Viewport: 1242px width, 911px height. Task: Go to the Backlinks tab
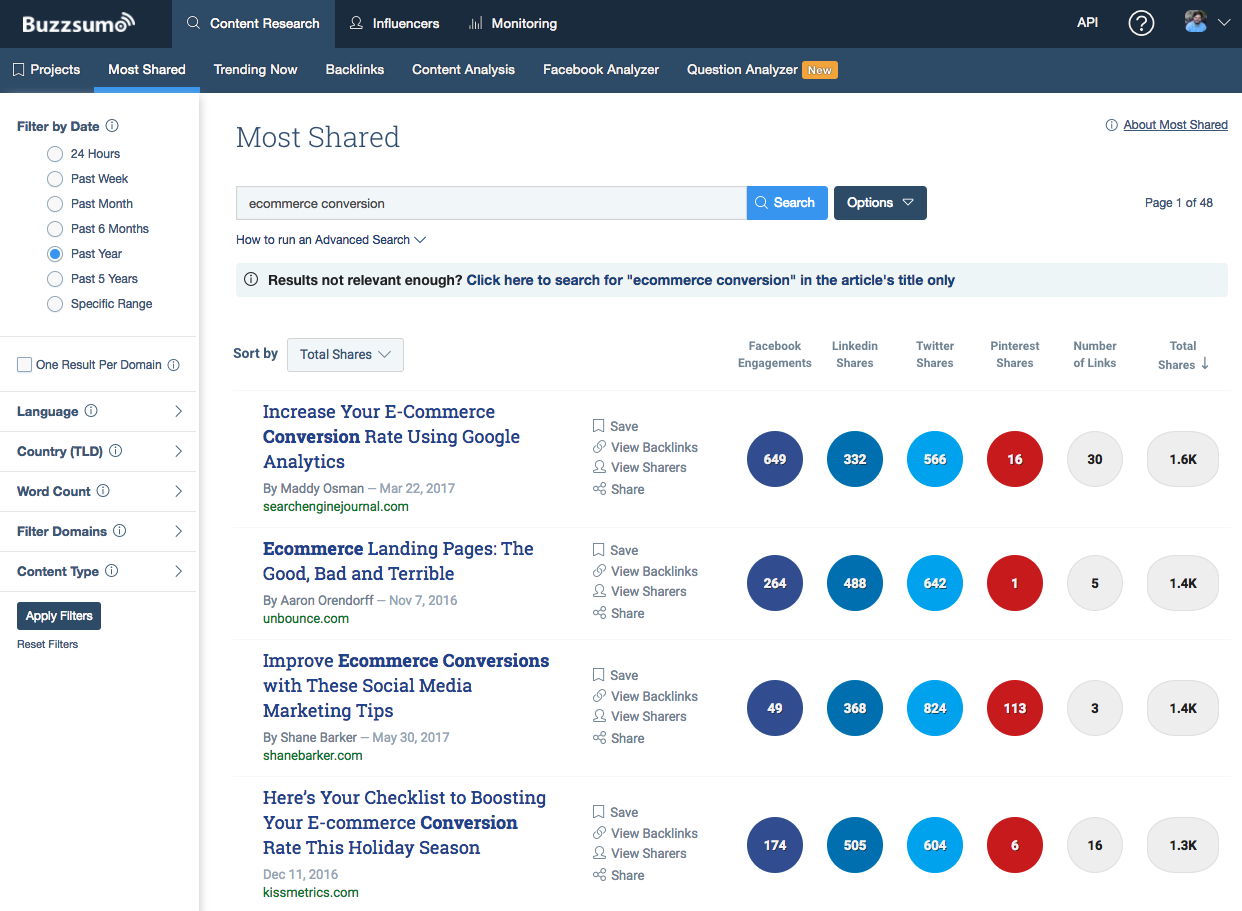pyautogui.click(x=355, y=70)
